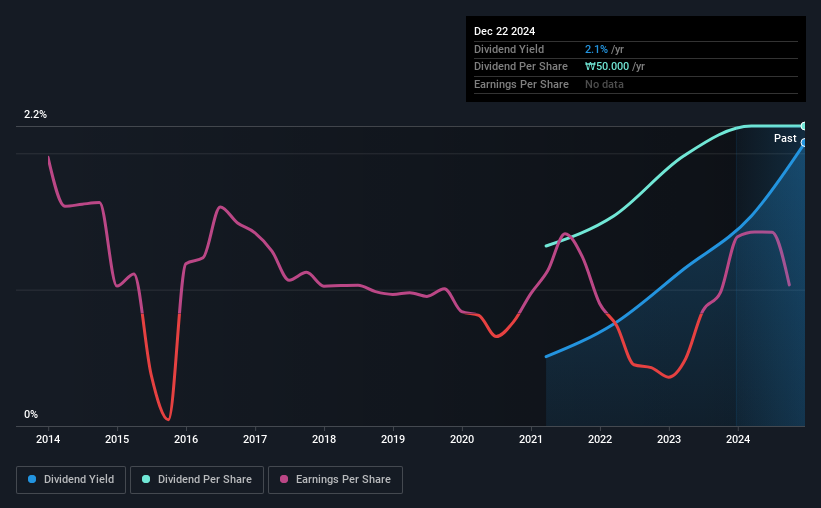Click the Dec 22 2024 tooltip date header
The image size is (821, 508).
coord(504,31)
